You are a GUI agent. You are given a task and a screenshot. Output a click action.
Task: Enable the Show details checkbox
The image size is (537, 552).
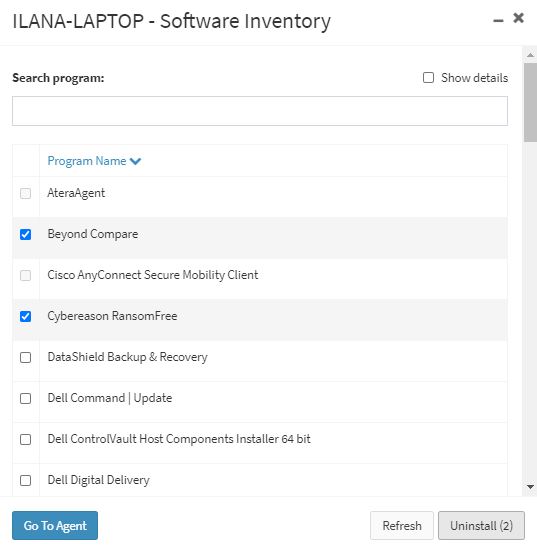tap(428, 77)
